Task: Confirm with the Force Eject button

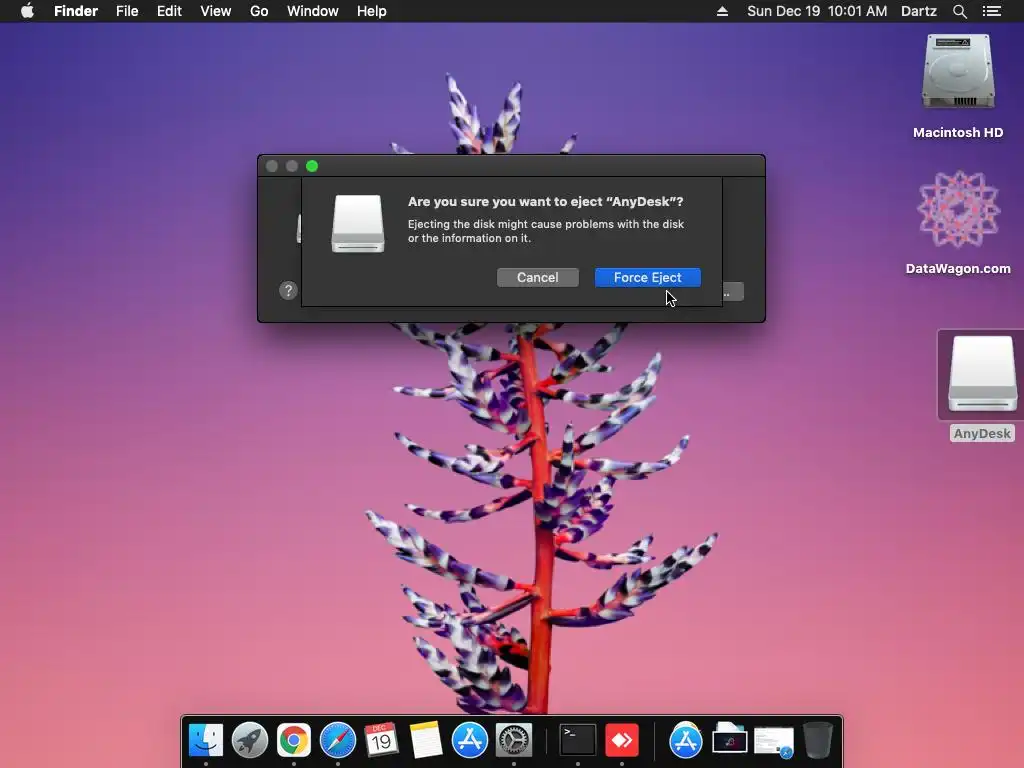Action: [647, 278]
